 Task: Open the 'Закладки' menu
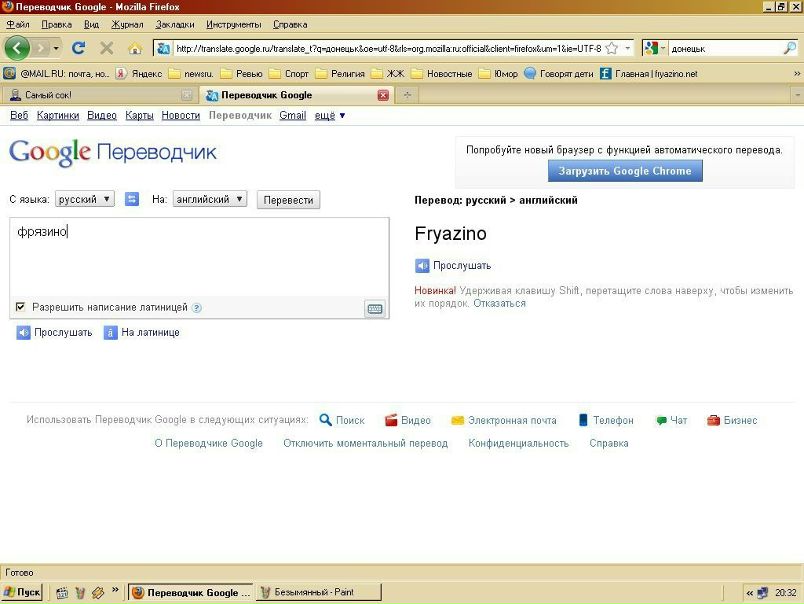175,23
